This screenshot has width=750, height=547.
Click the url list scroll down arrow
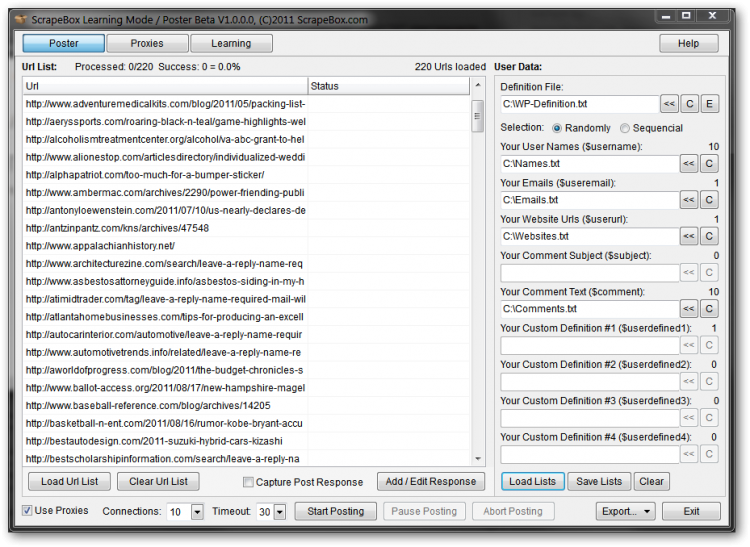point(477,459)
